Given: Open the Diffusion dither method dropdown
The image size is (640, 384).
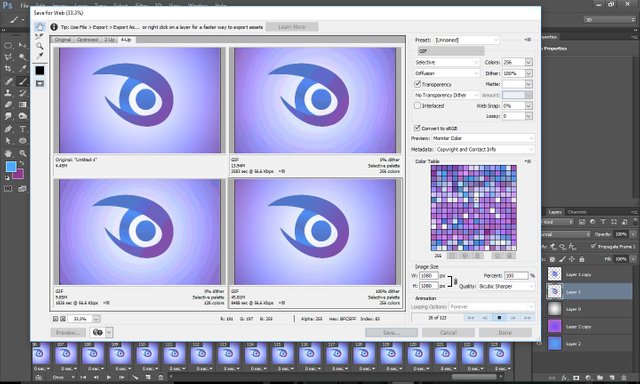Looking at the screenshot, I should (446, 73).
